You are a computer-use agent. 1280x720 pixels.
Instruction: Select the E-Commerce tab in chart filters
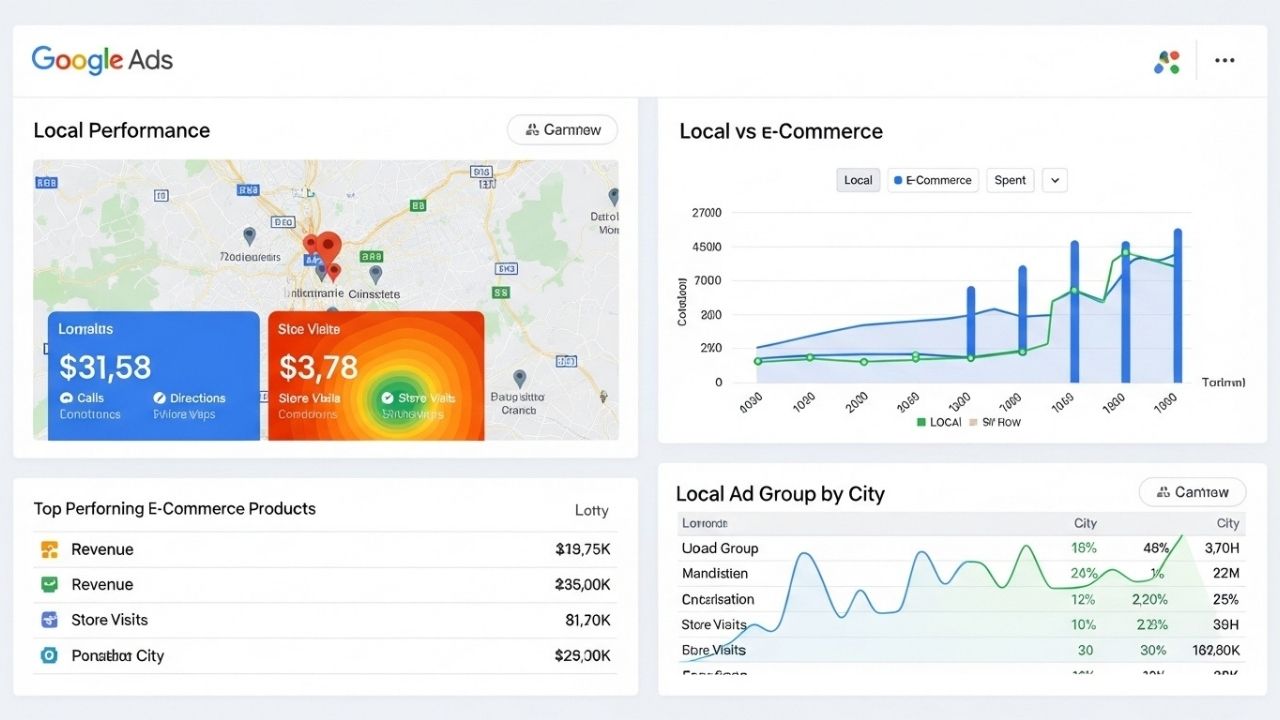(x=932, y=180)
